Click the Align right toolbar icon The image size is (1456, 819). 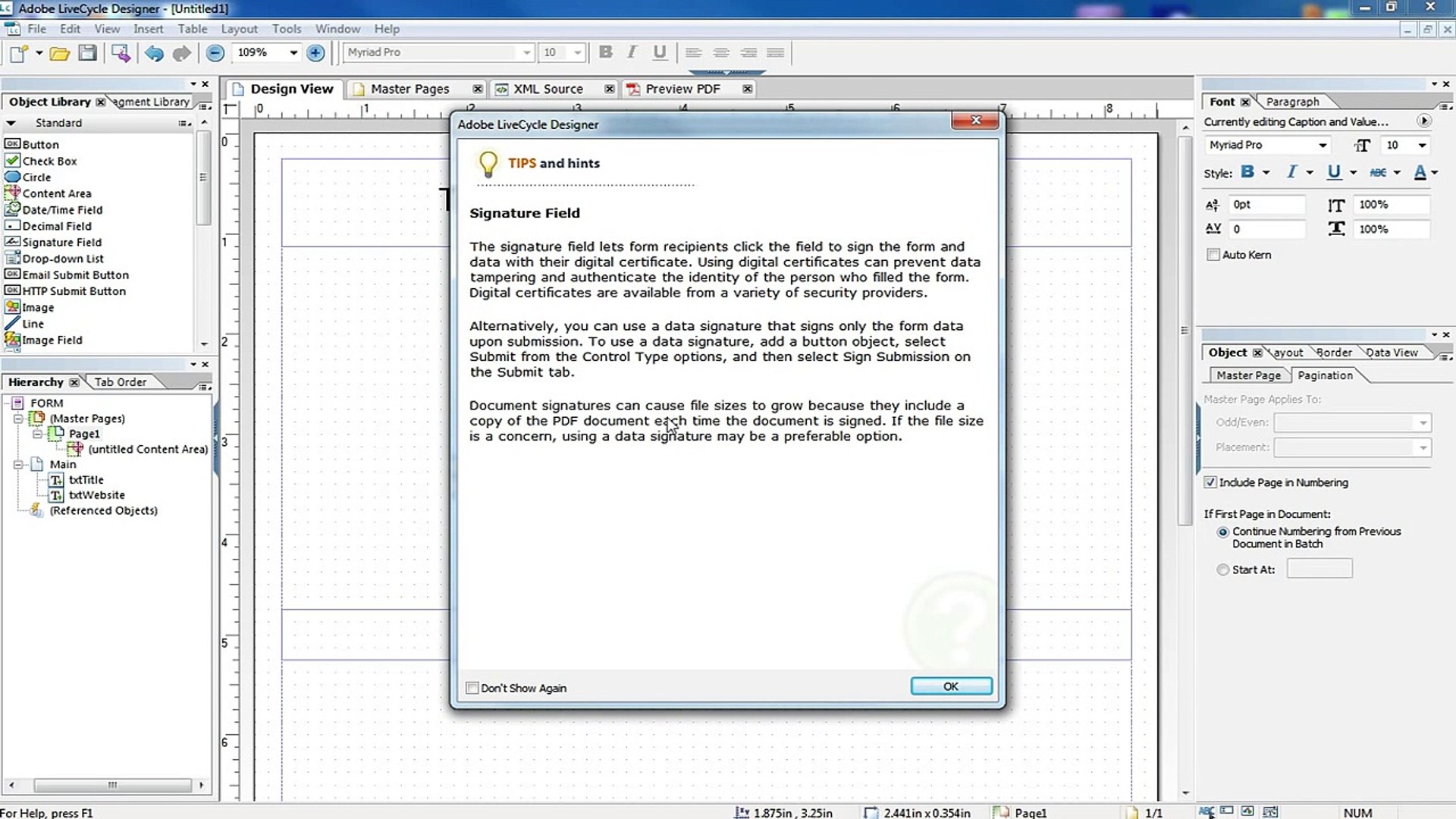tap(748, 52)
